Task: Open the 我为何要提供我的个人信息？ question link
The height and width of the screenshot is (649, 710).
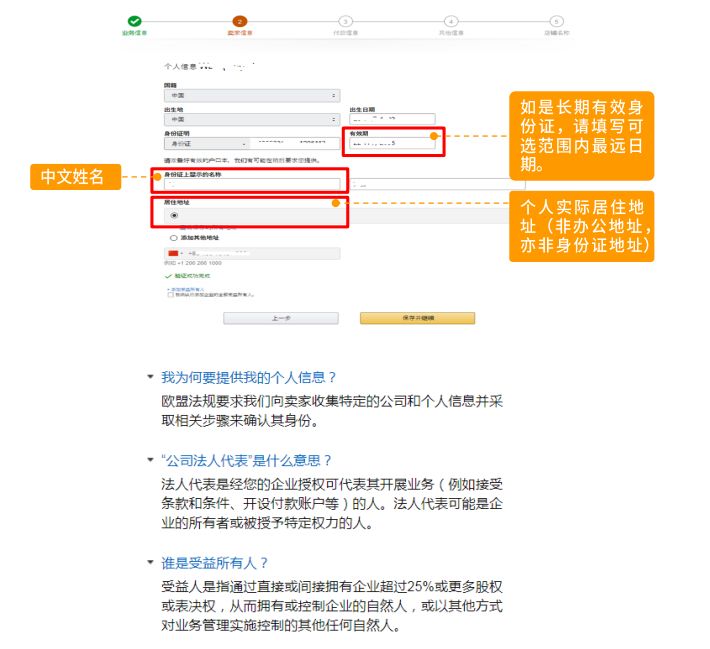Action: [x=249, y=377]
